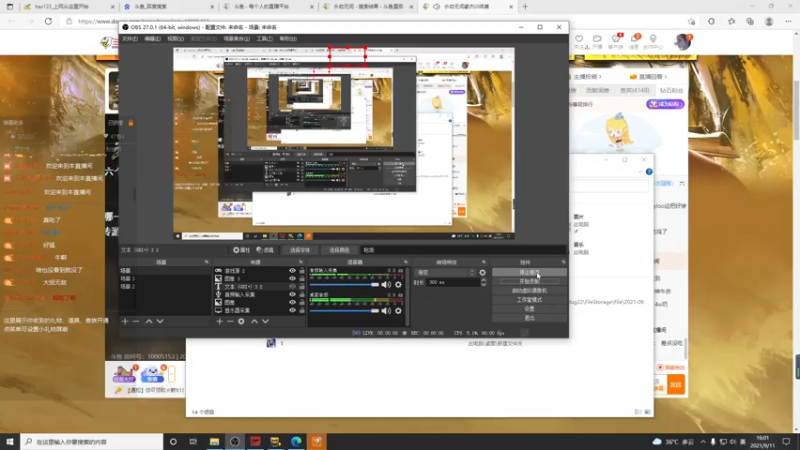Open new browser tab with plus
Image resolution: width=800 pixels, height=450 pixels.
[525, 7]
